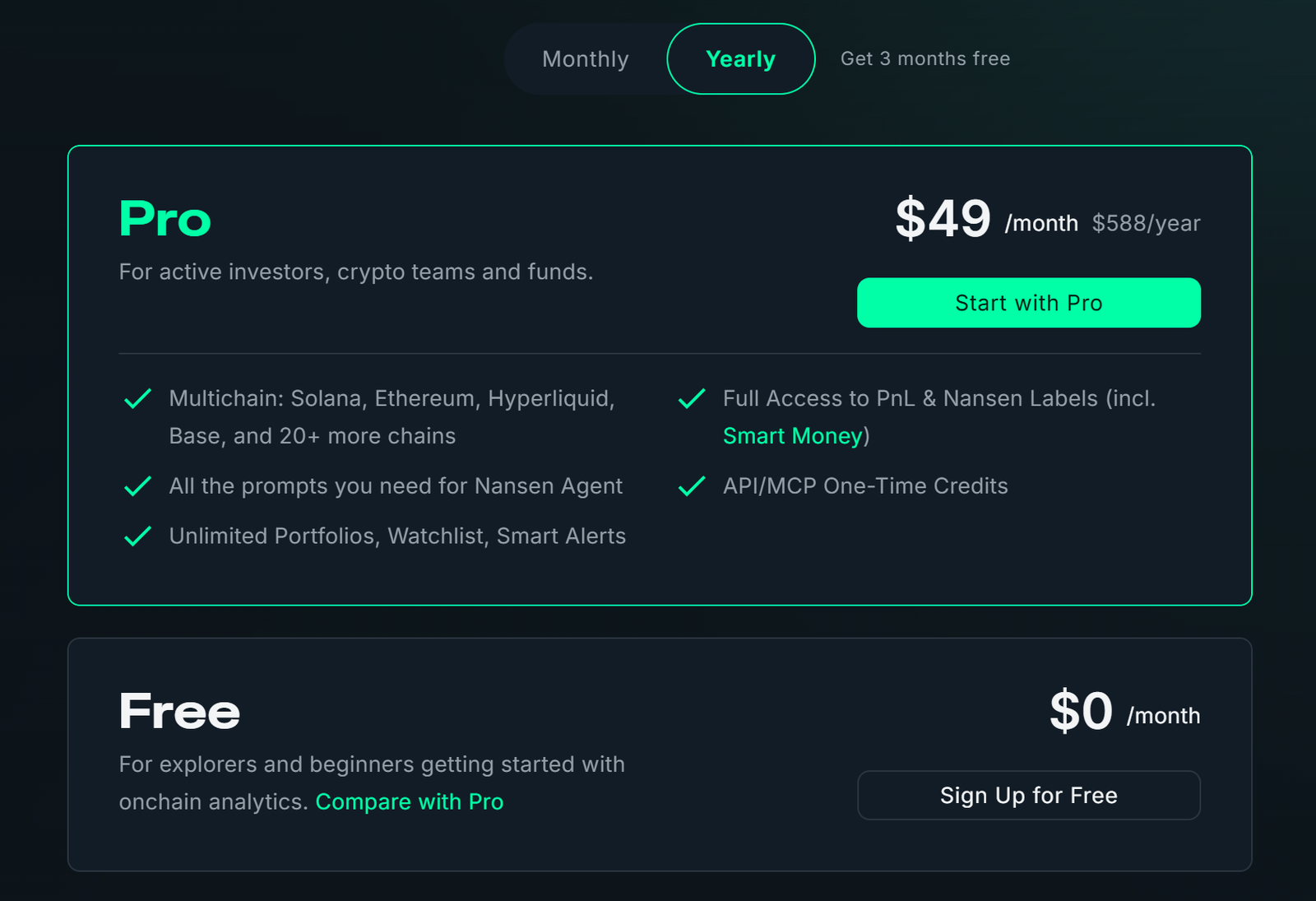Screen dimensions: 1316x901
Task: Click the checkmark next to PnL & Nansen Labels
Action: (x=692, y=398)
